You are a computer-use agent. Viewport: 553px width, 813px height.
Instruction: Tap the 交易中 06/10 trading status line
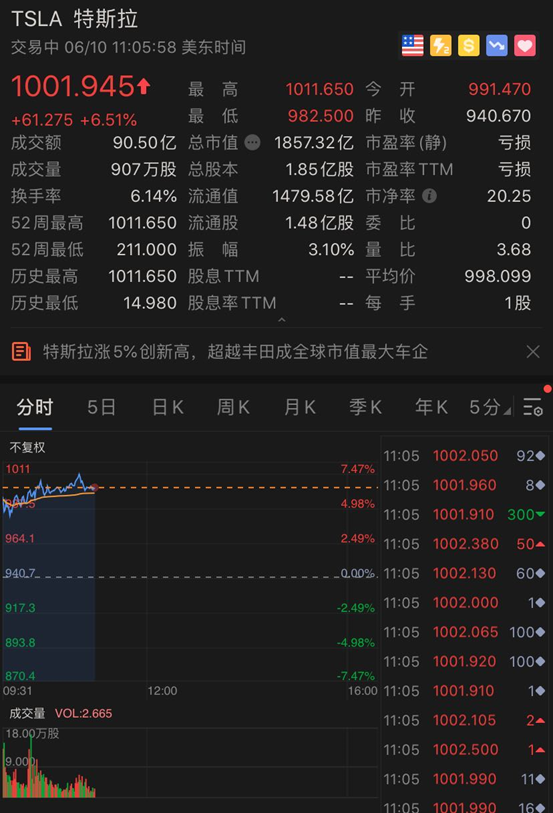(129, 48)
